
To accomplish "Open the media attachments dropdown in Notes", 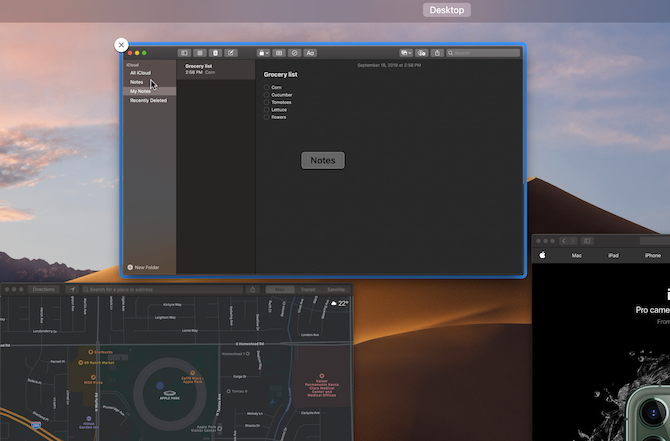I will point(405,52).
